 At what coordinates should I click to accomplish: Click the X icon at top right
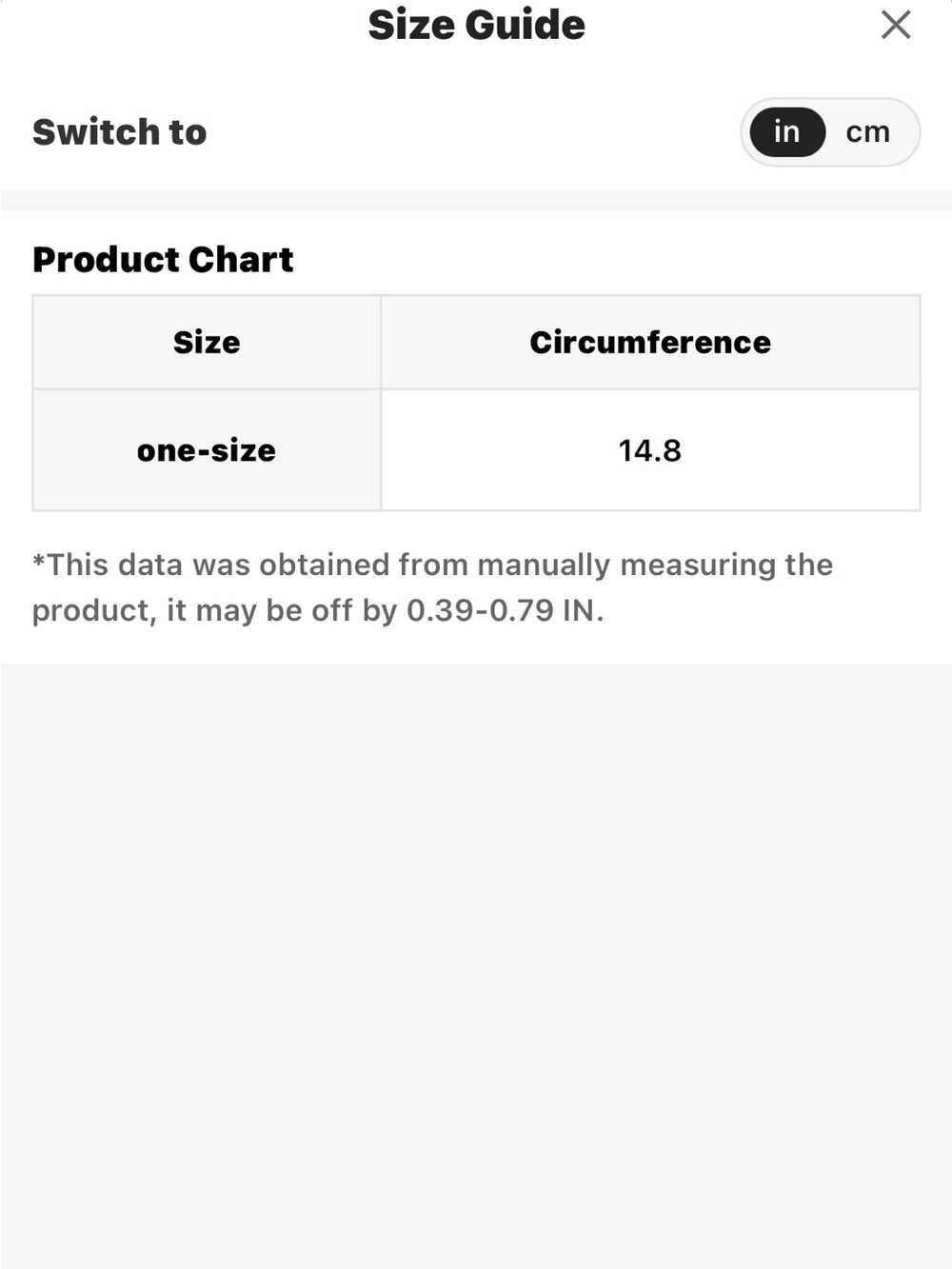coord(896,25)
